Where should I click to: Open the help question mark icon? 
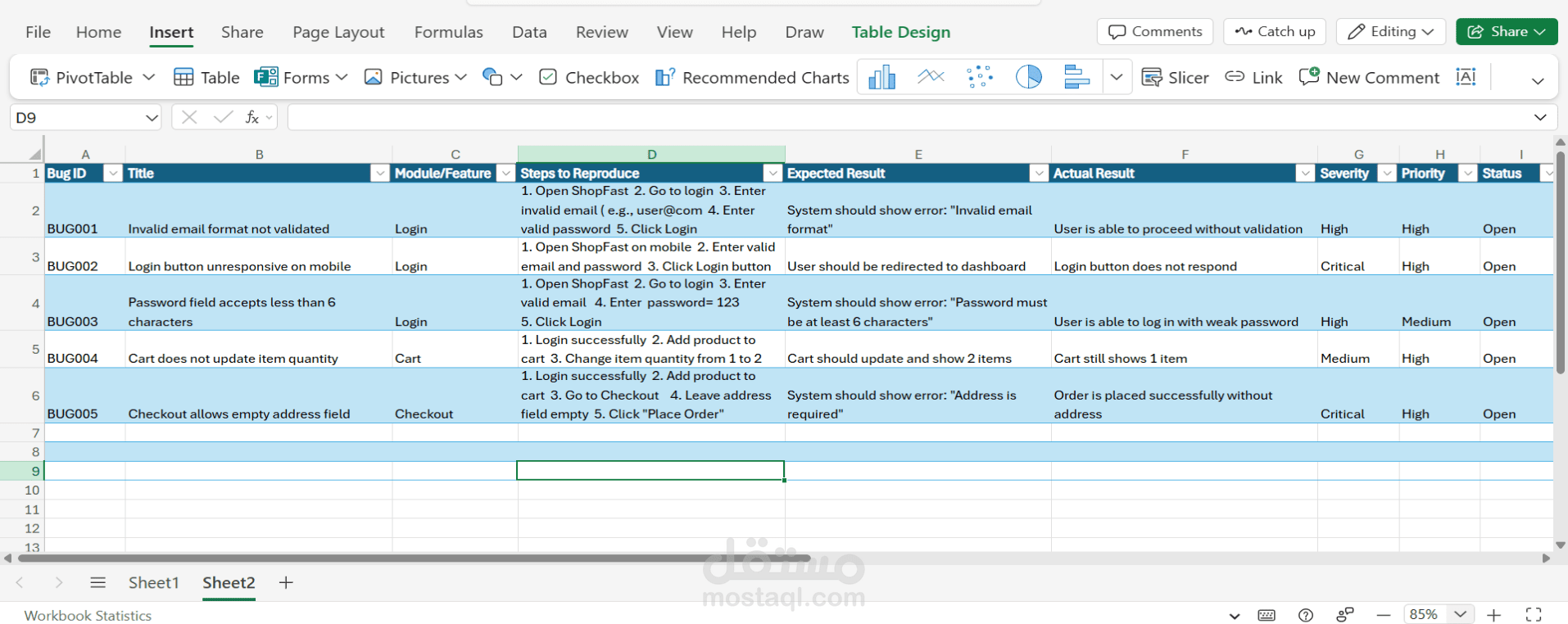(x=1306, y=615)
